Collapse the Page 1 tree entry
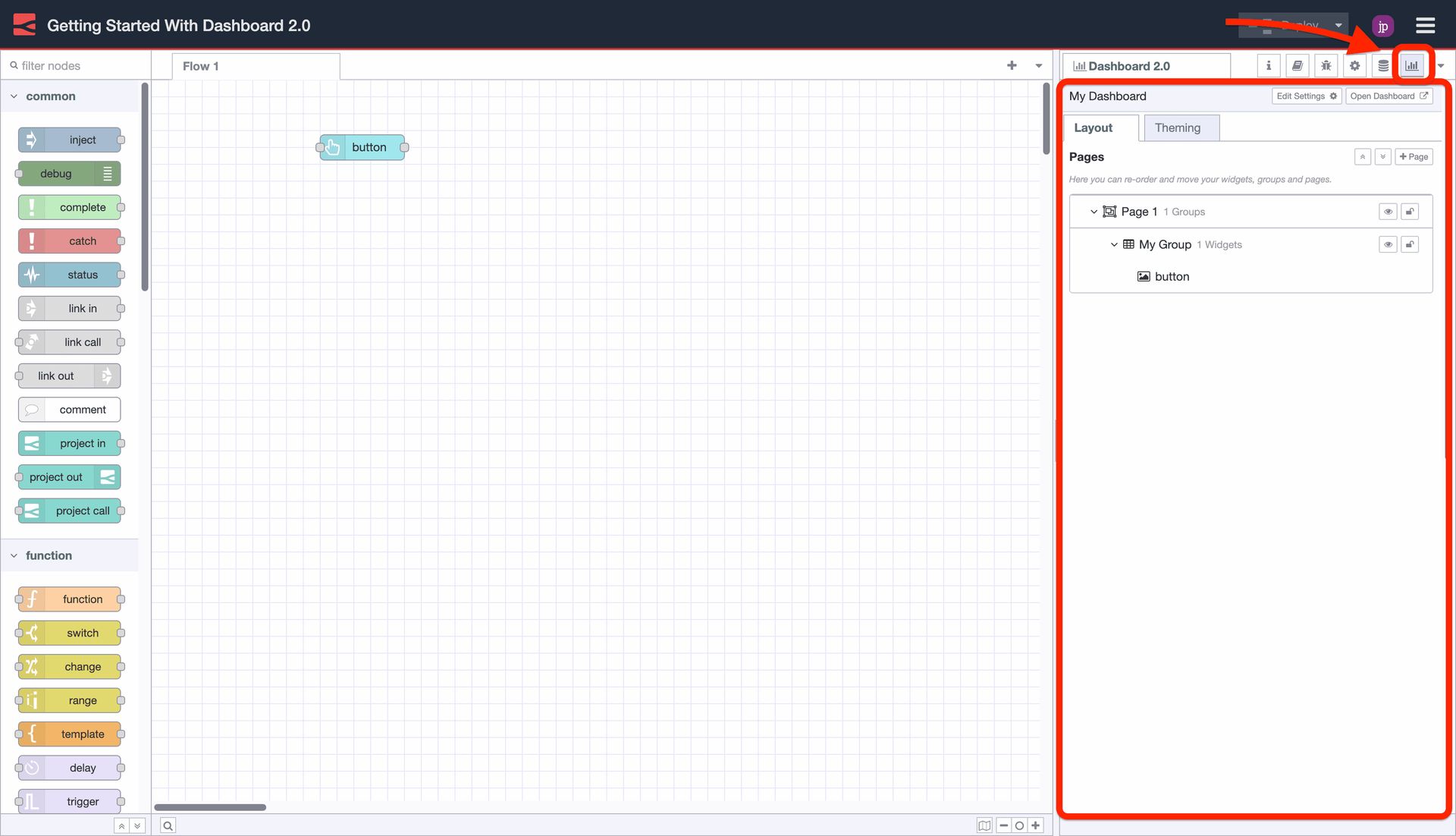 pyautogui.click(x=1093, y=211)
